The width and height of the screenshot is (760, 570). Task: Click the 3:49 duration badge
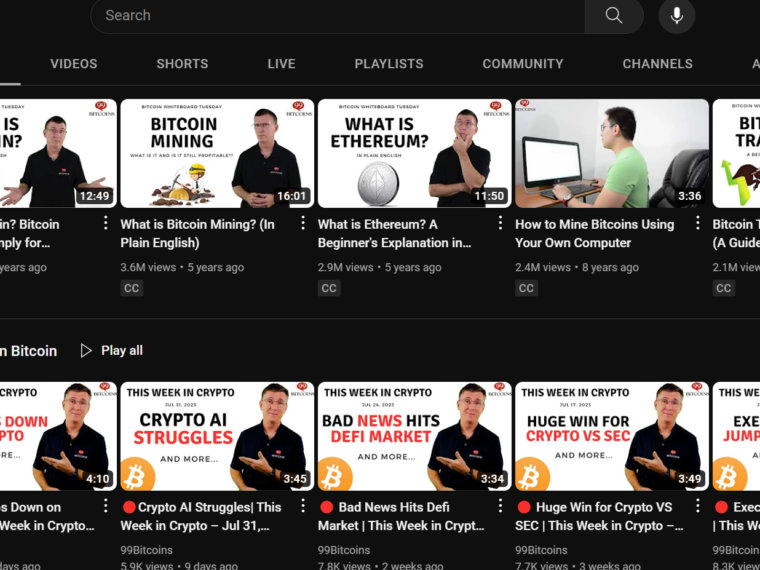click(689, 479)
